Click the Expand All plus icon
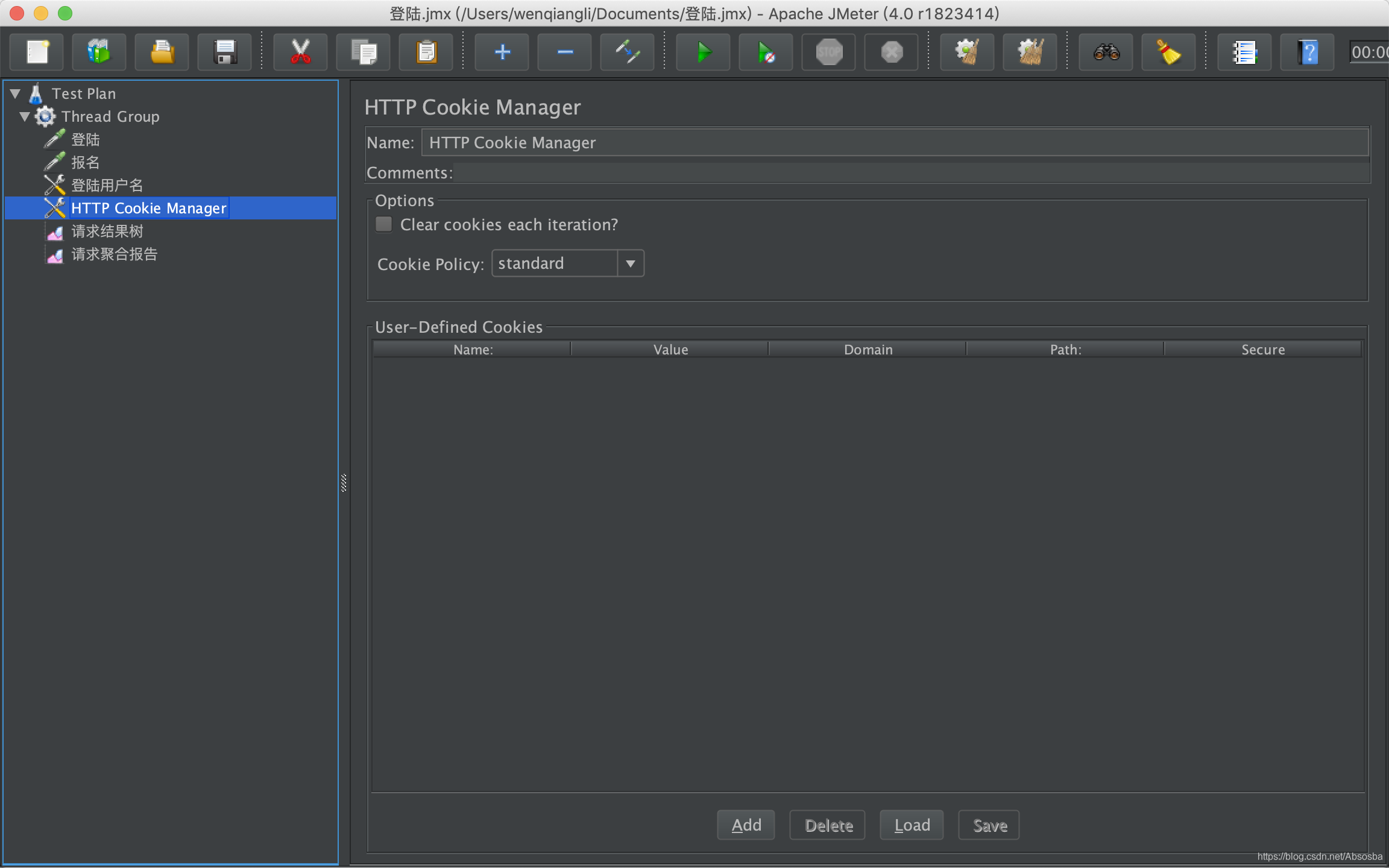The height and width of the screenshot is (868, 1389). 502,52
